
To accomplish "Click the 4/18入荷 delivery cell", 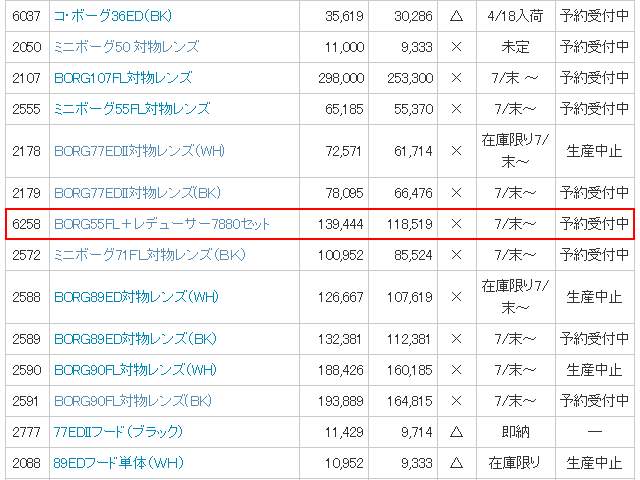I will pyautogui.click(x=516, y=16).
